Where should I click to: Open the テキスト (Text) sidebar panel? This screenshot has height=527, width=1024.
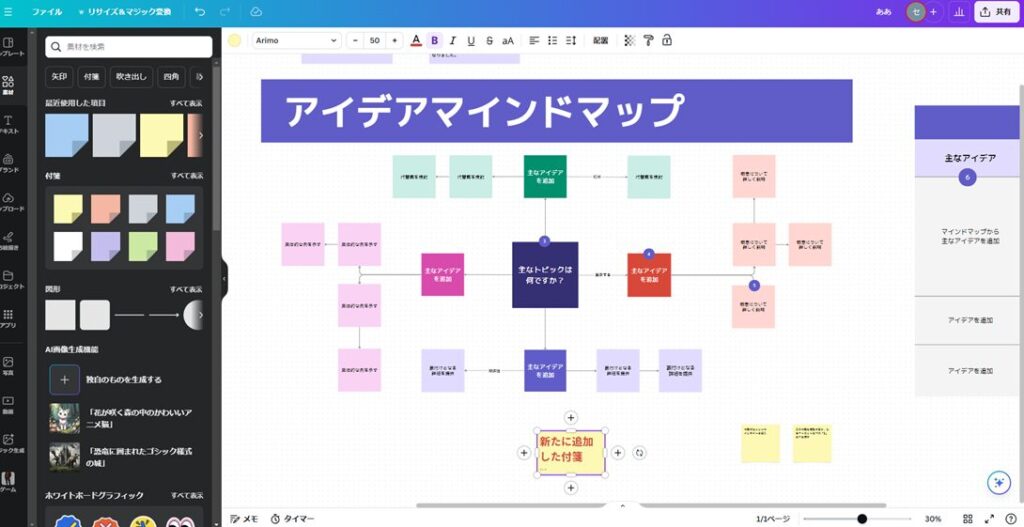tap(8, 124)
